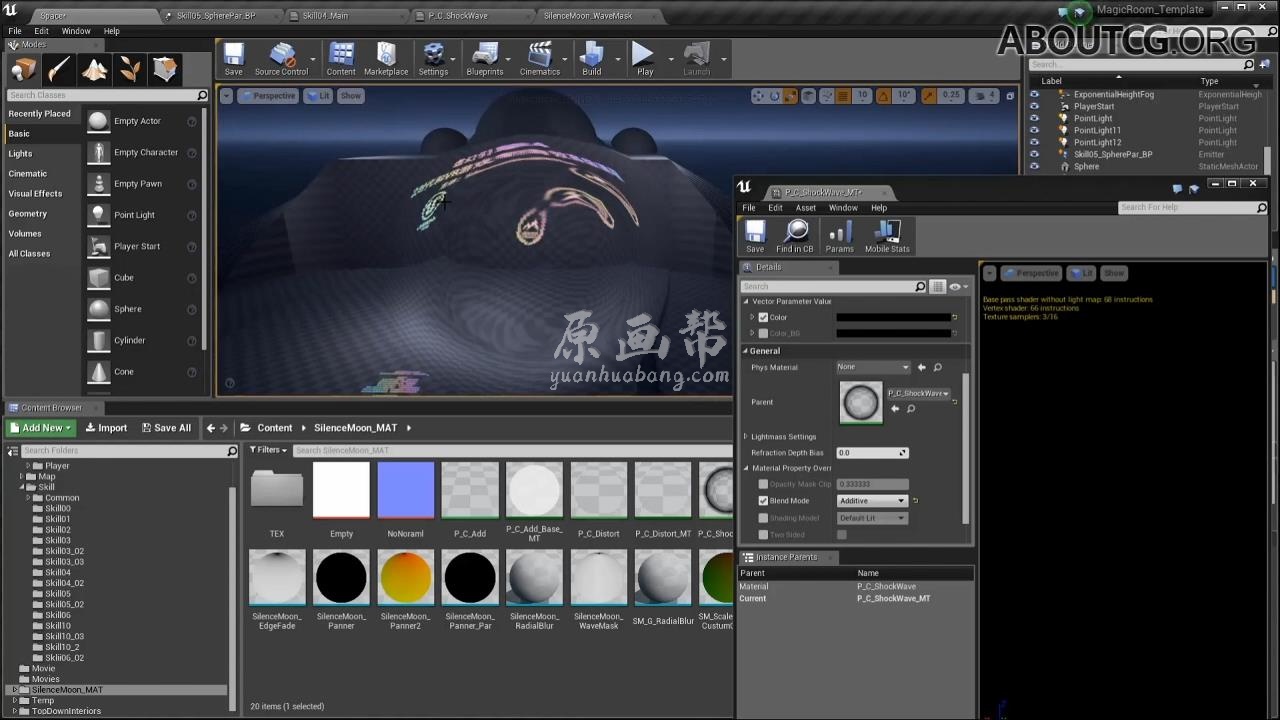The height and width of the screenshot is (720, 1280).
Task: Toggle visibility of PlayerStart actor
Action: coord(1034,106)
